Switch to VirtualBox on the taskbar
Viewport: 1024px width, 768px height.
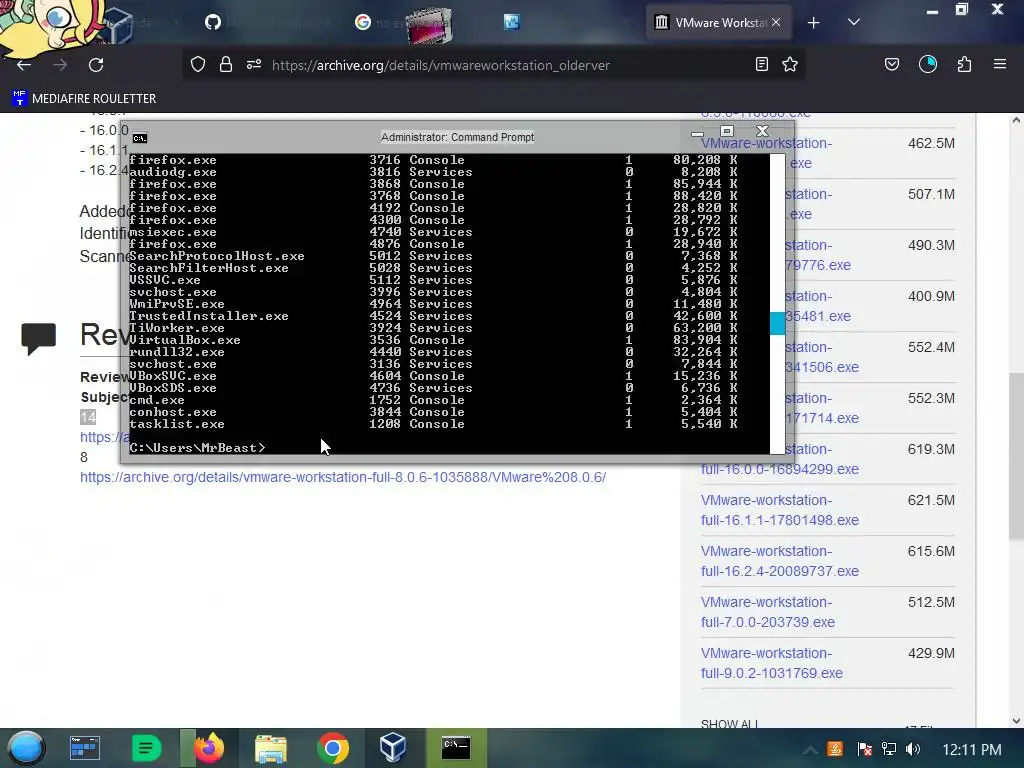coord(393,748)
